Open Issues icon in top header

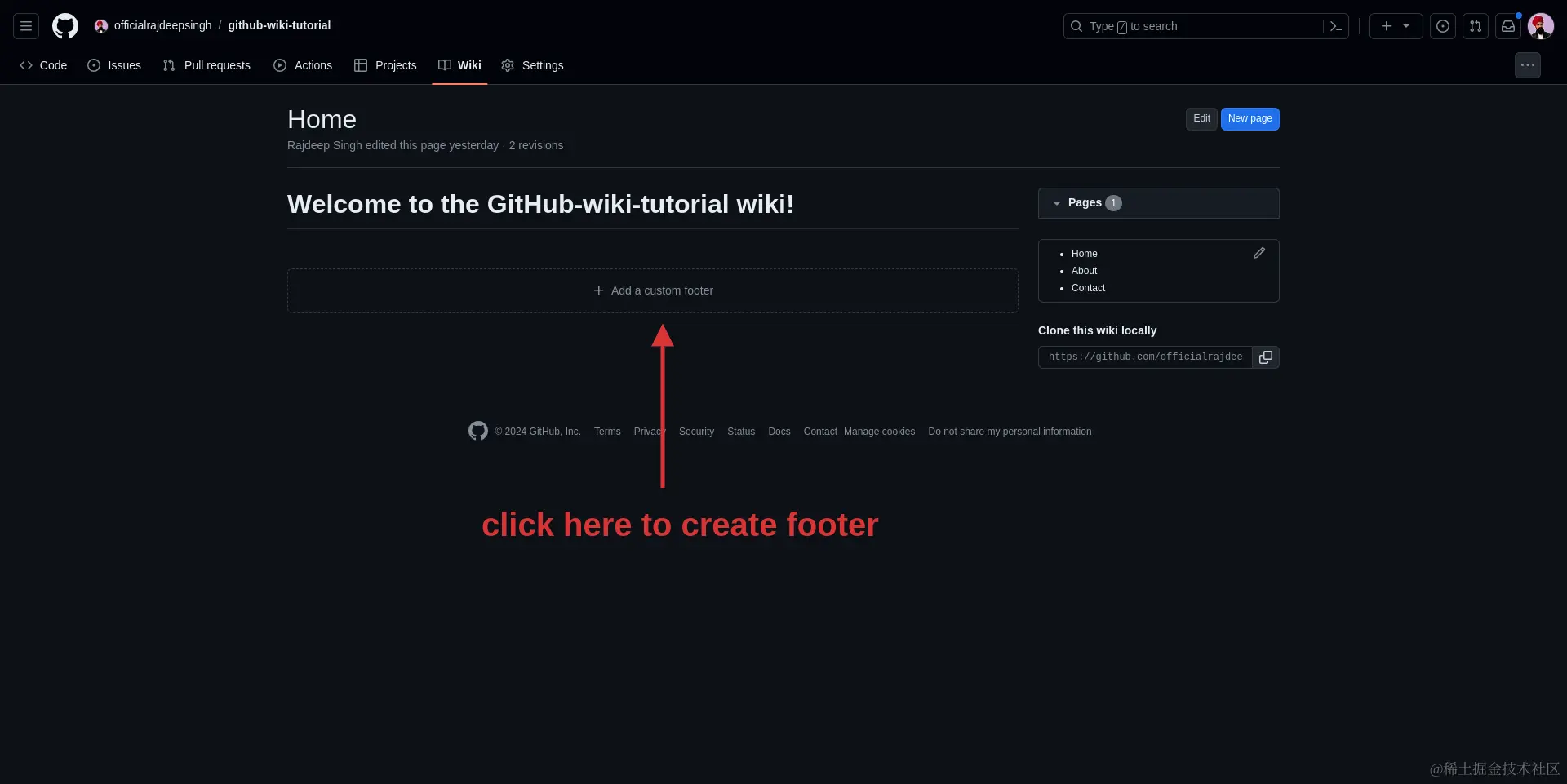[1443, 26]
